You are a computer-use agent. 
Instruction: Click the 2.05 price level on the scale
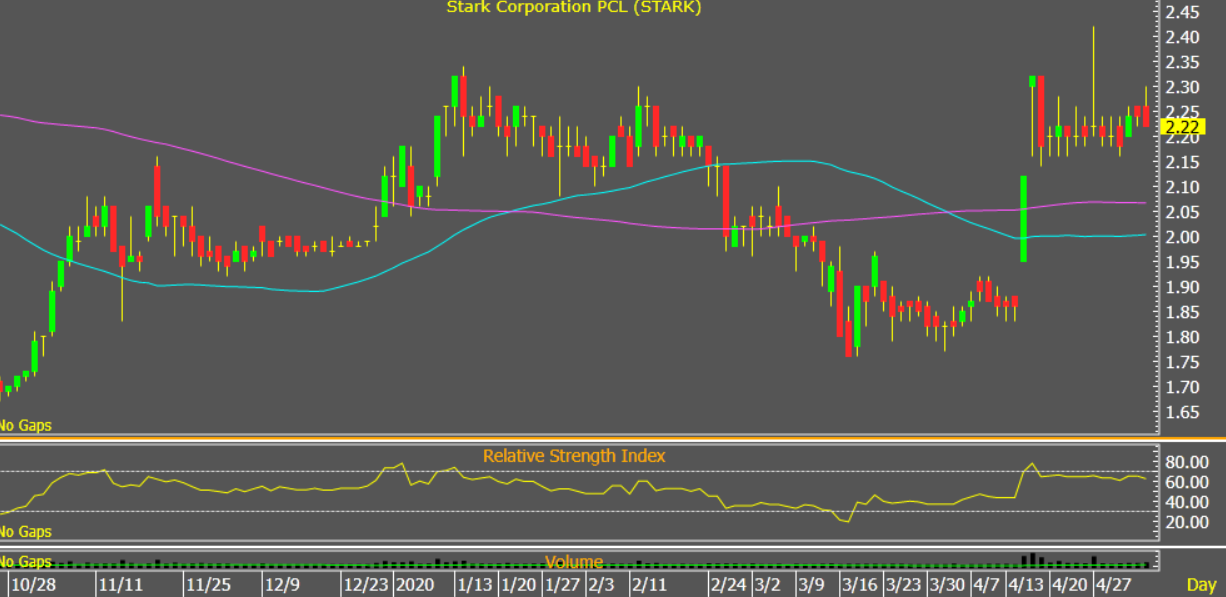click(x=1183, y=212)
